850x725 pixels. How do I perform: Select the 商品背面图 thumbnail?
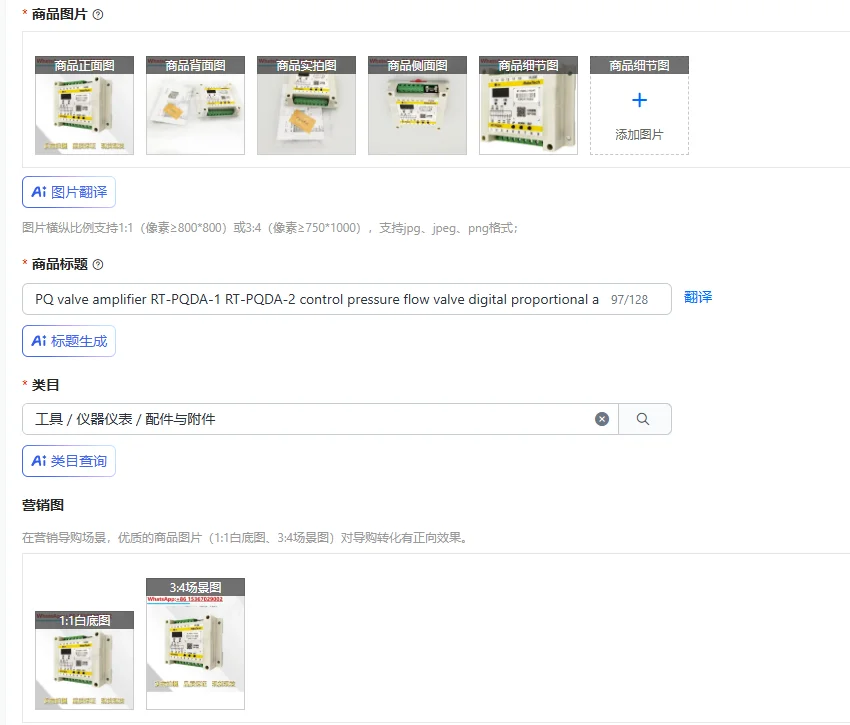[x=195, y=105]
